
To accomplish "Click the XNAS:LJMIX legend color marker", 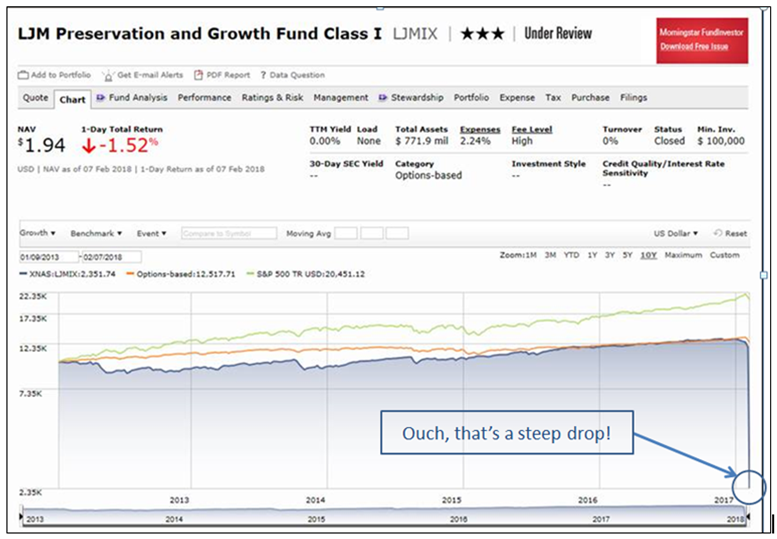I will tap(23, 274).
